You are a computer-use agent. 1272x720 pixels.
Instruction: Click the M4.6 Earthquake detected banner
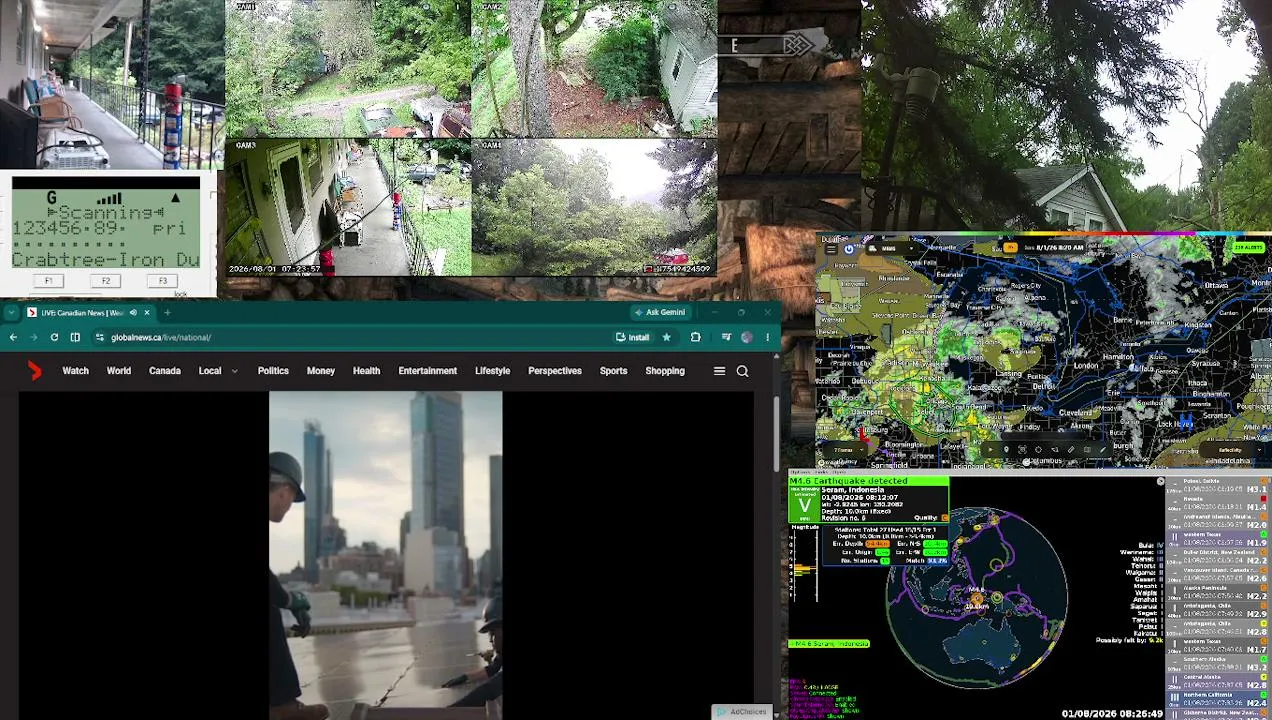tap(868, 481)
